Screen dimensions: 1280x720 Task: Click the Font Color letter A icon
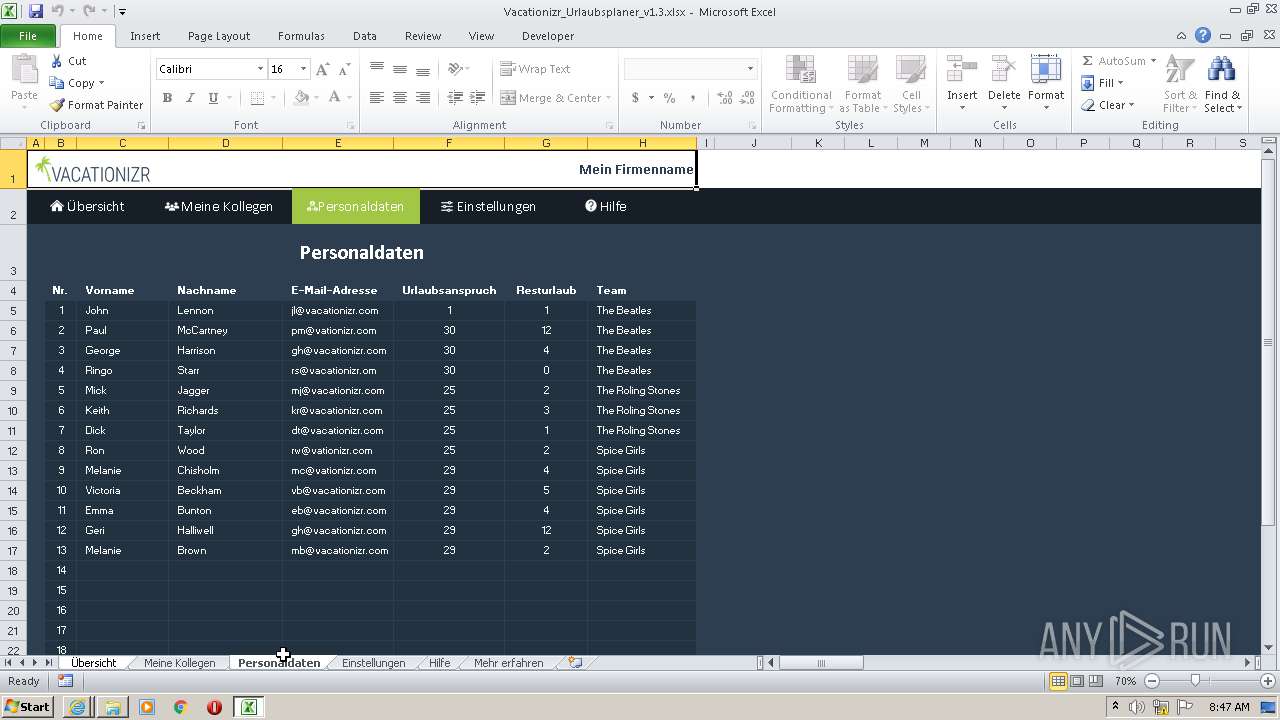pos(334,98)
